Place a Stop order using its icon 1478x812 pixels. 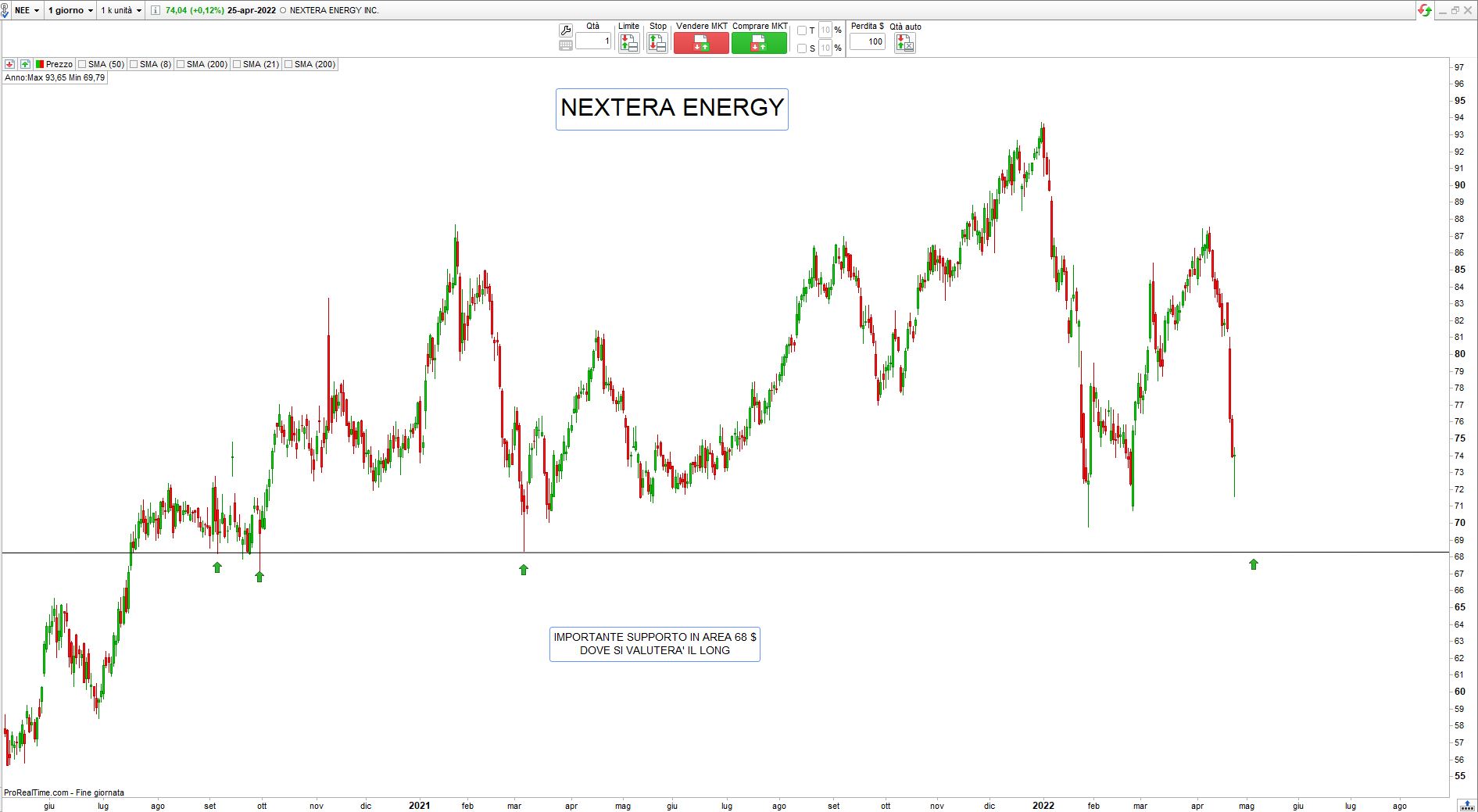coord(657,43)
